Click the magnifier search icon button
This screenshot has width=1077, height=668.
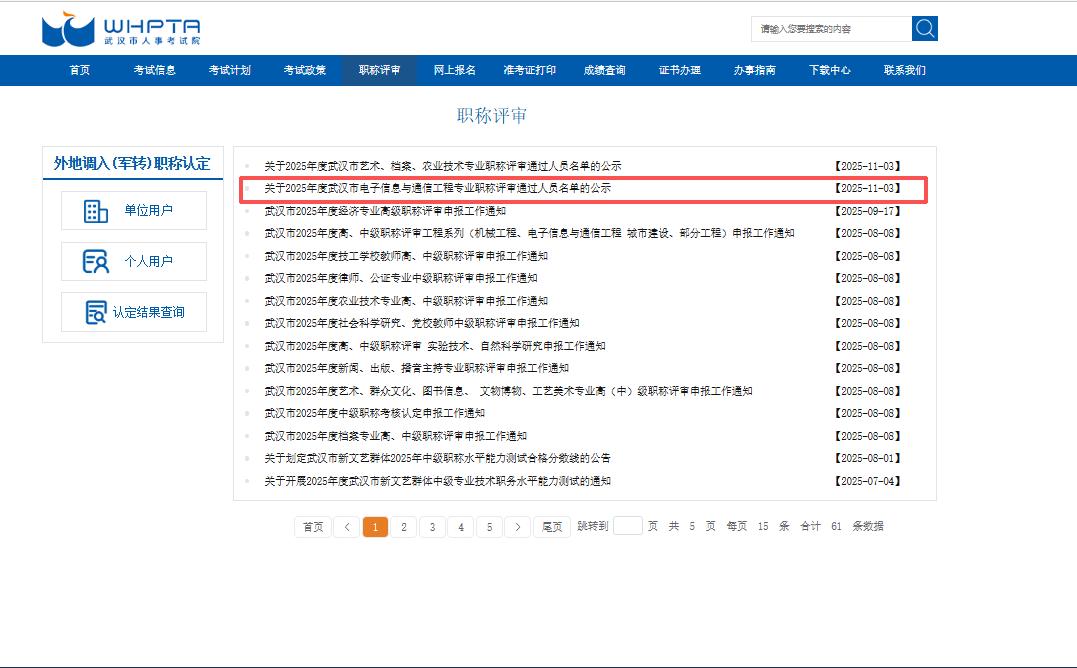click(924, 29)
